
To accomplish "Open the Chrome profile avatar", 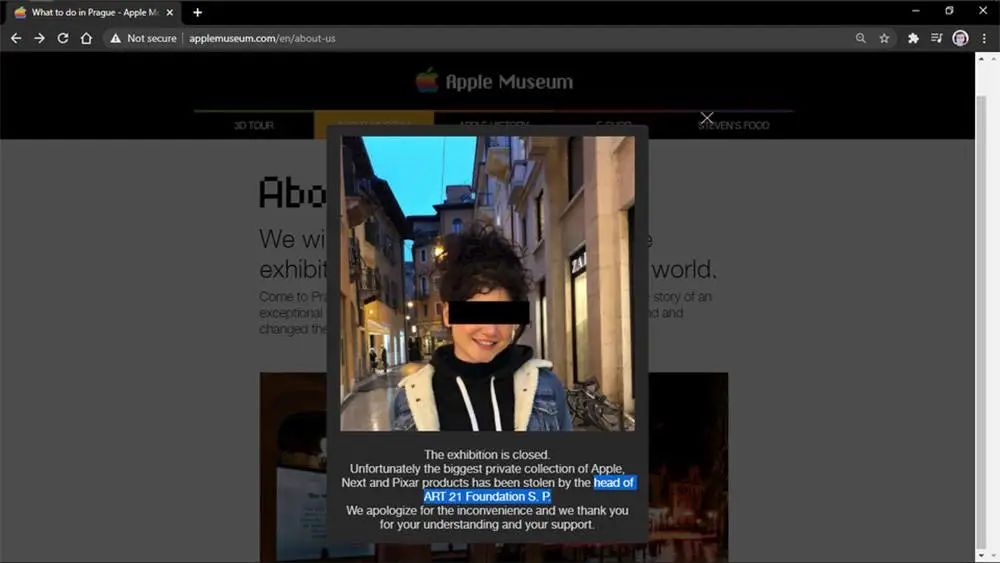I will [x=960, y=38].
